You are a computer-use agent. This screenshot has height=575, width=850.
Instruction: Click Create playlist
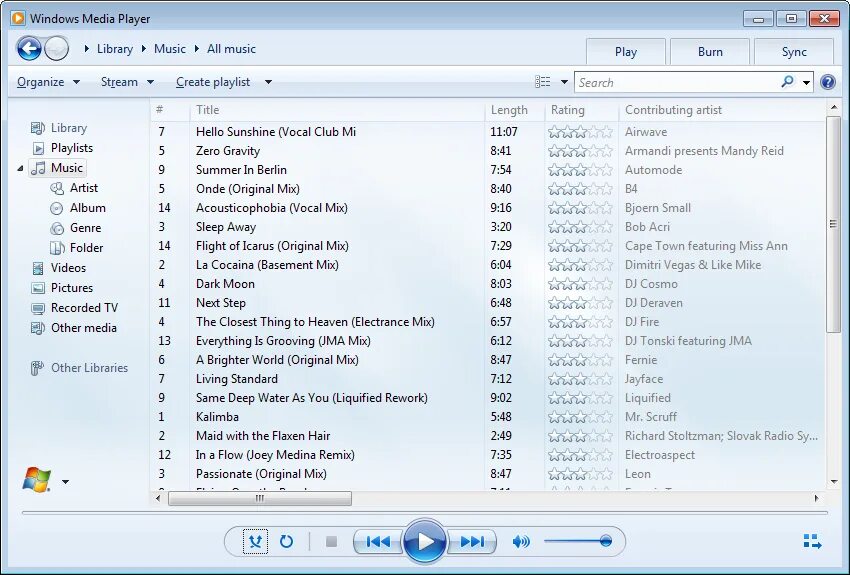click(x=212, y=82)
